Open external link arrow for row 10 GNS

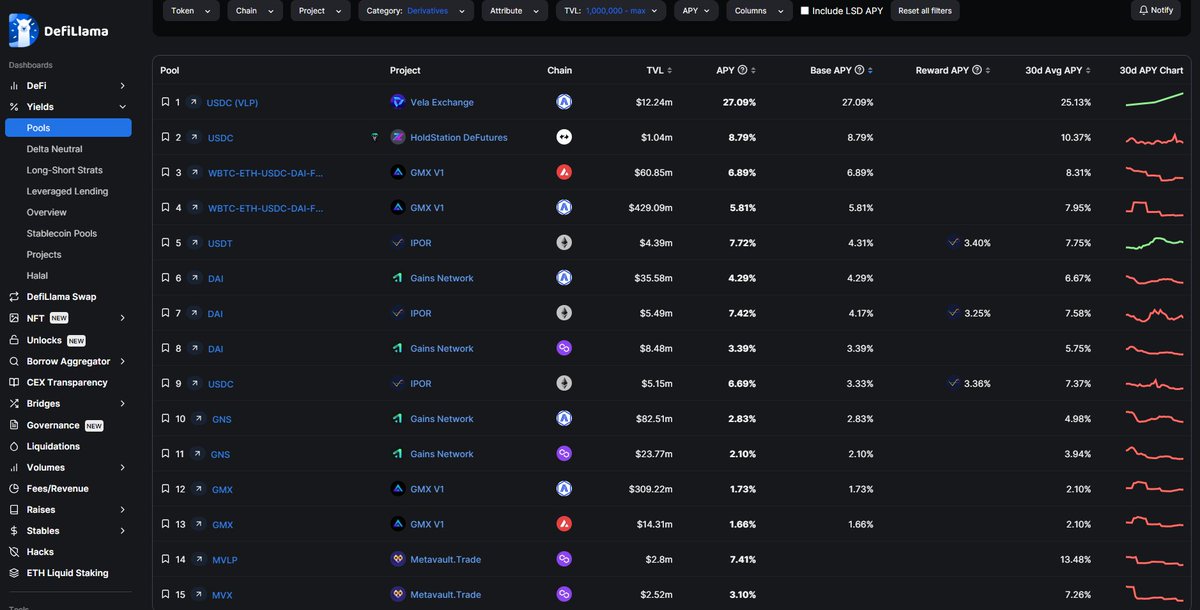coord(197,419)
